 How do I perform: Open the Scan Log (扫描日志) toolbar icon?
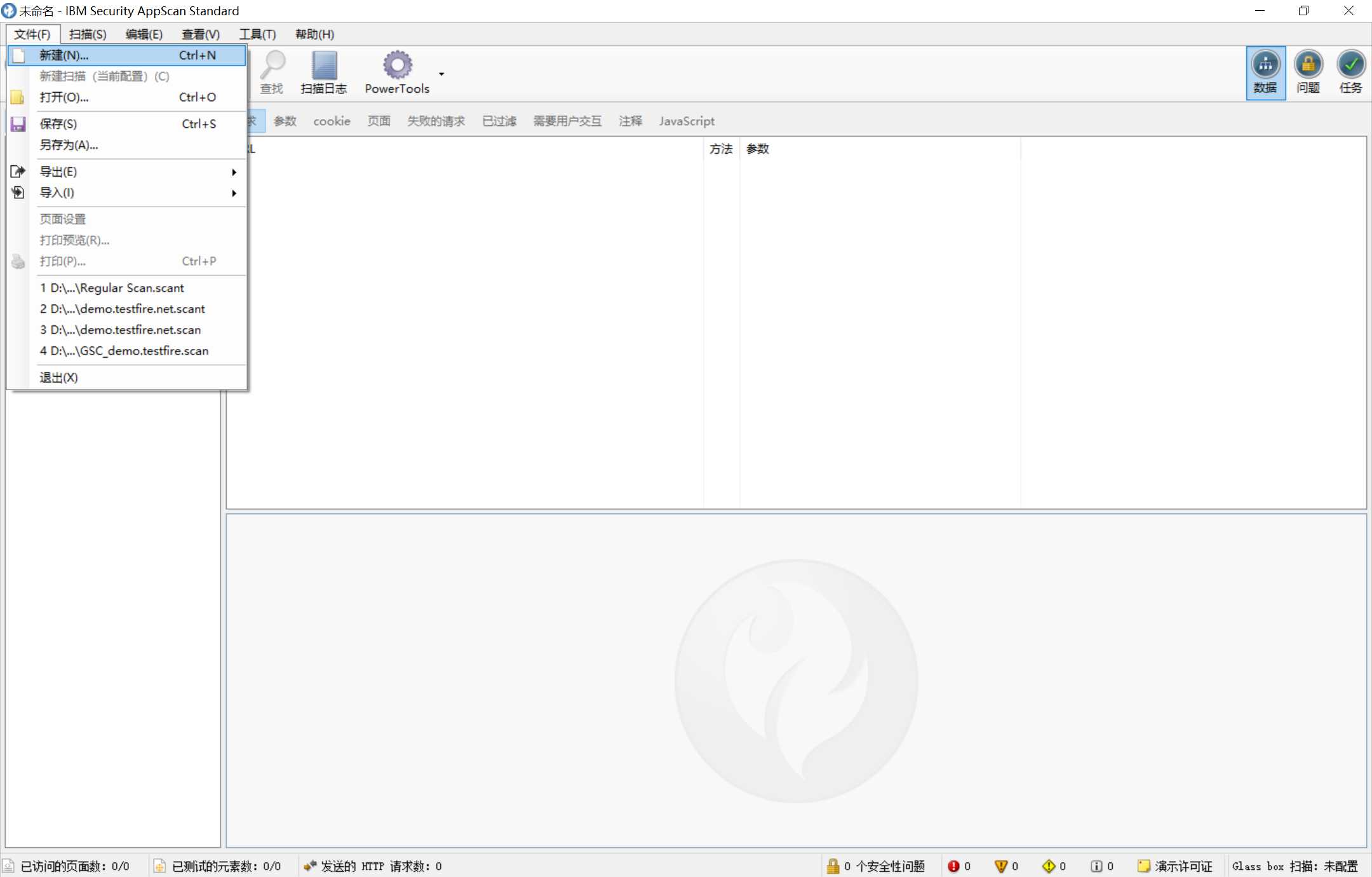click(x=324, y=65)
